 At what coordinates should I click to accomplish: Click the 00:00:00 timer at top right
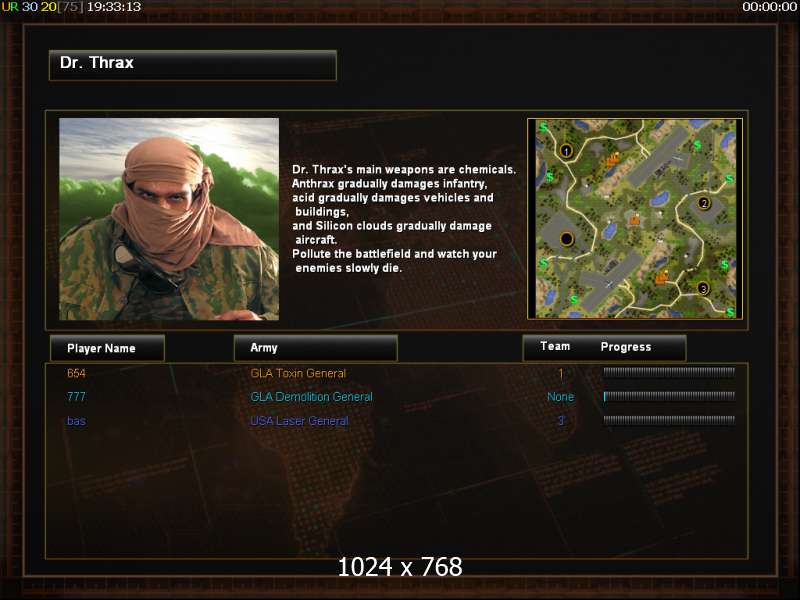click(x=769, y=7)
